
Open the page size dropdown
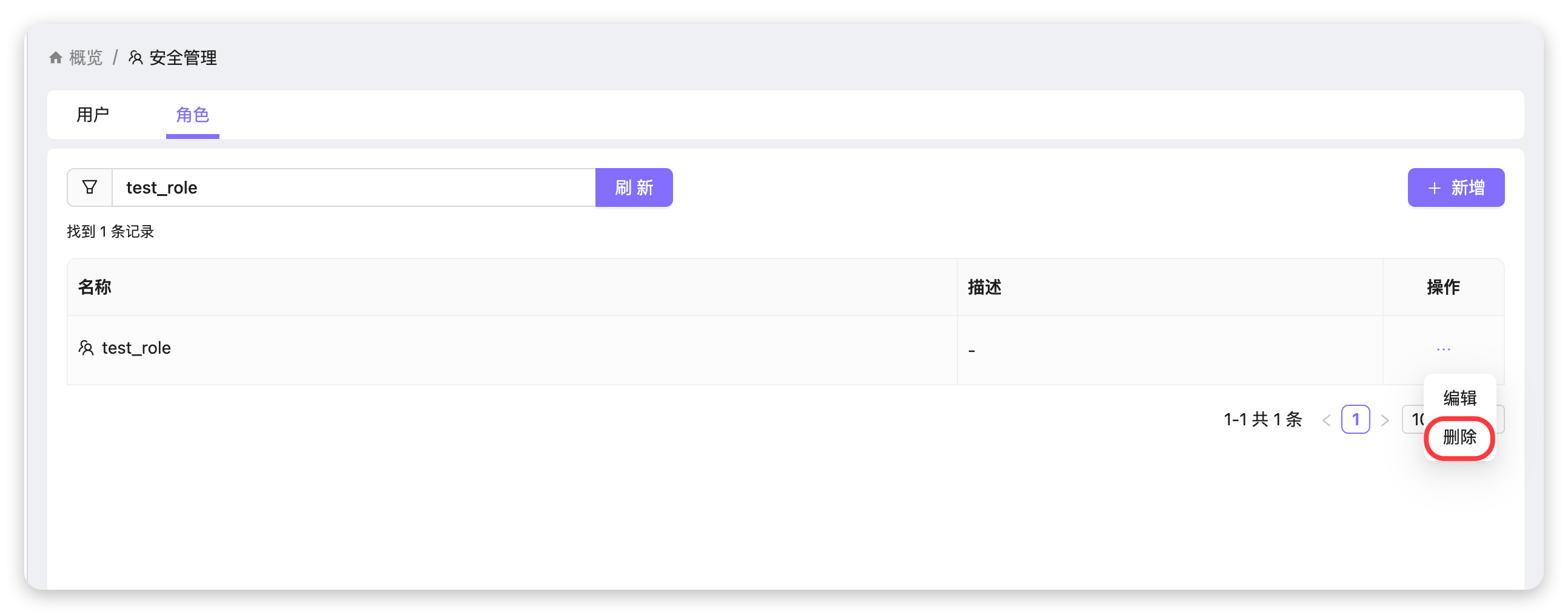[x=1413, y=419]
